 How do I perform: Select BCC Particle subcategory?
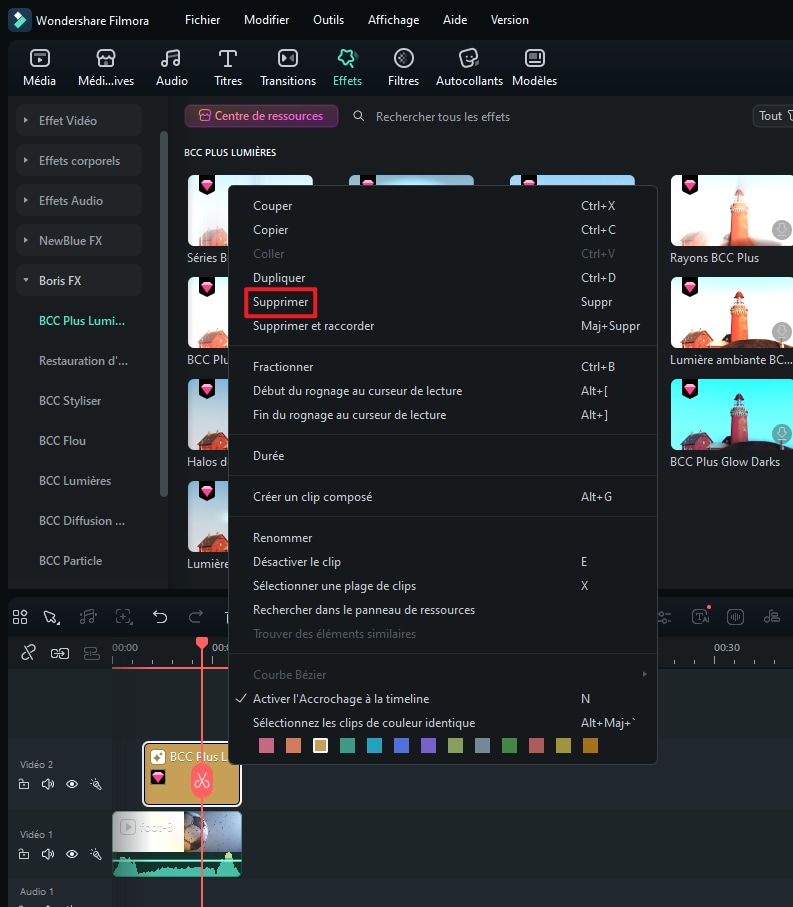pos(71,561)
